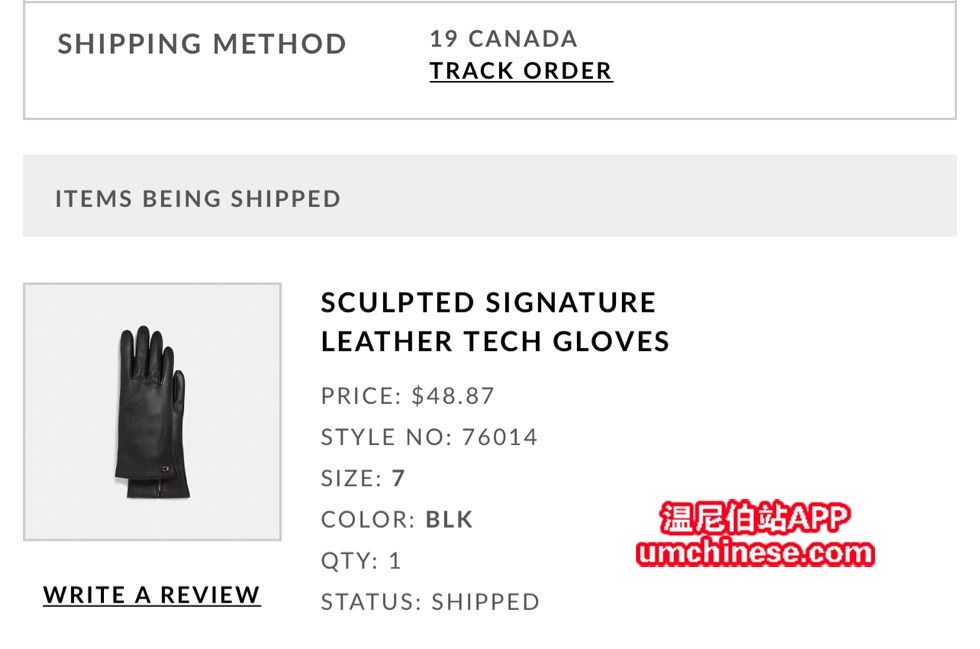Image resolution: width=980 pixels, height=649 pixels.
Task: Click the Status Shipped line
Action: (x=430, y=601)
